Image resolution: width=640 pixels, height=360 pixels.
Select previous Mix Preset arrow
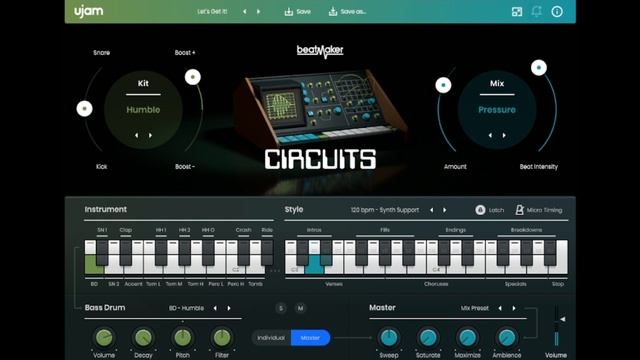(x=500, y=308)
